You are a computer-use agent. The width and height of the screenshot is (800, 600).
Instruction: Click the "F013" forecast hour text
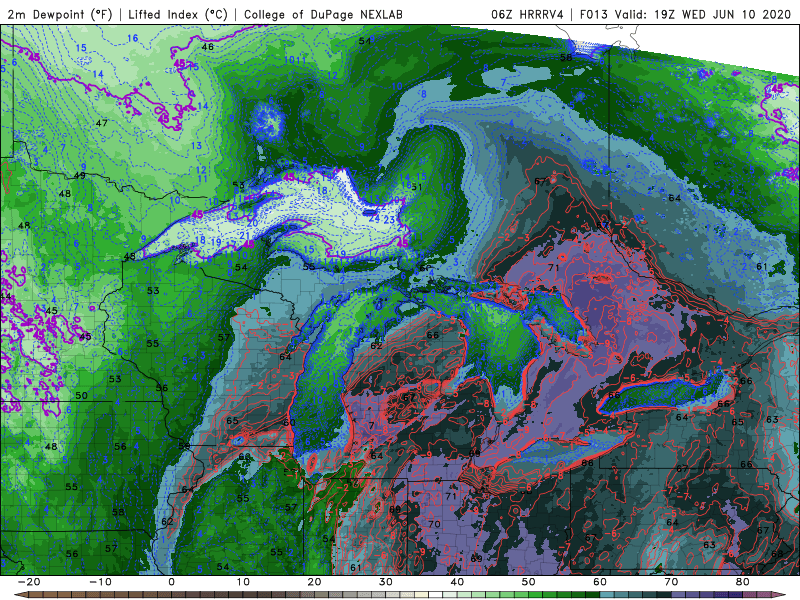(594, 14)
